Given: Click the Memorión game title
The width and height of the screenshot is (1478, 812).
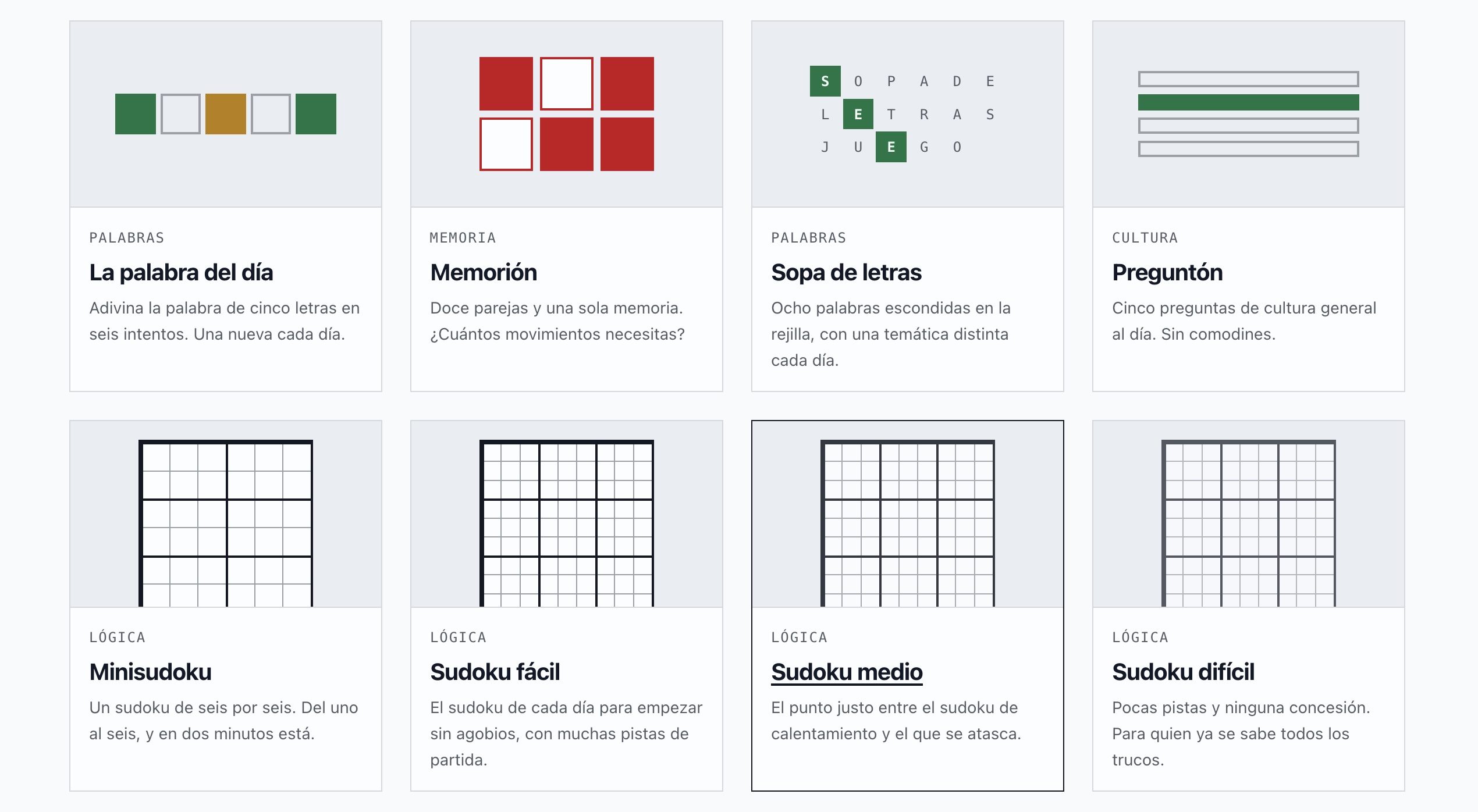Looking at the screenshot, I should point(484,272).
